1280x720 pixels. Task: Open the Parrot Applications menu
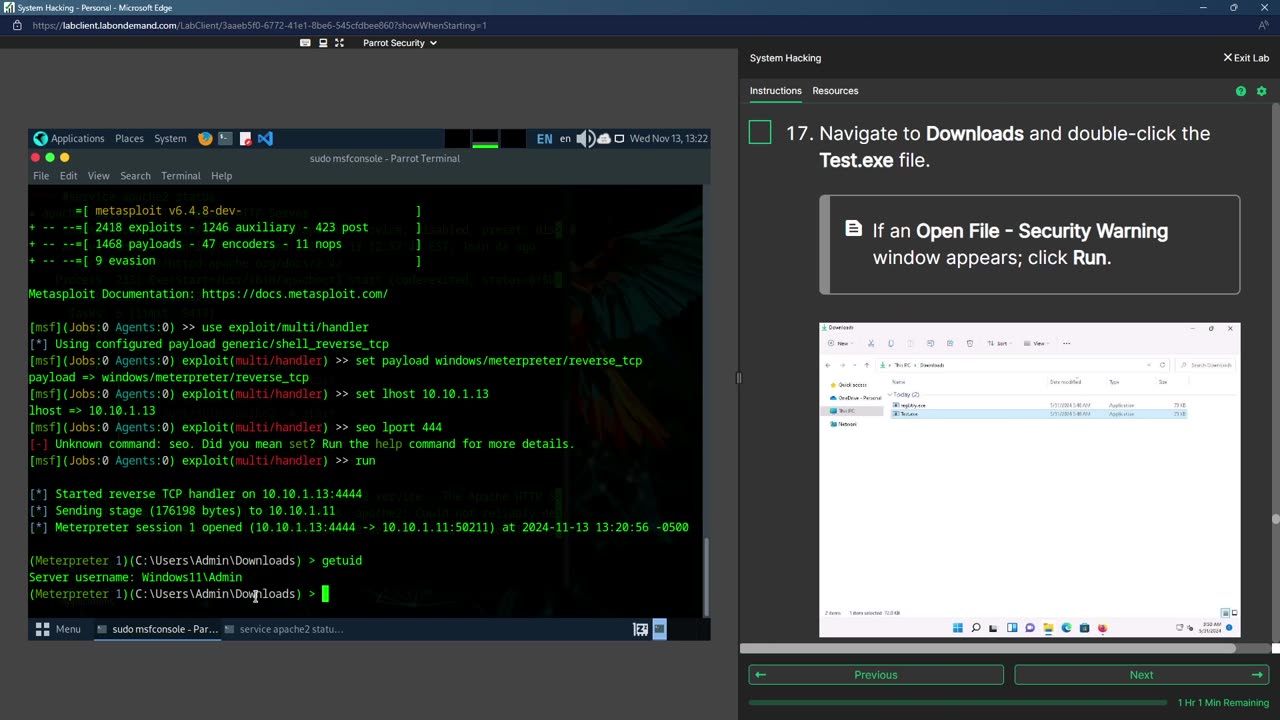77,138
